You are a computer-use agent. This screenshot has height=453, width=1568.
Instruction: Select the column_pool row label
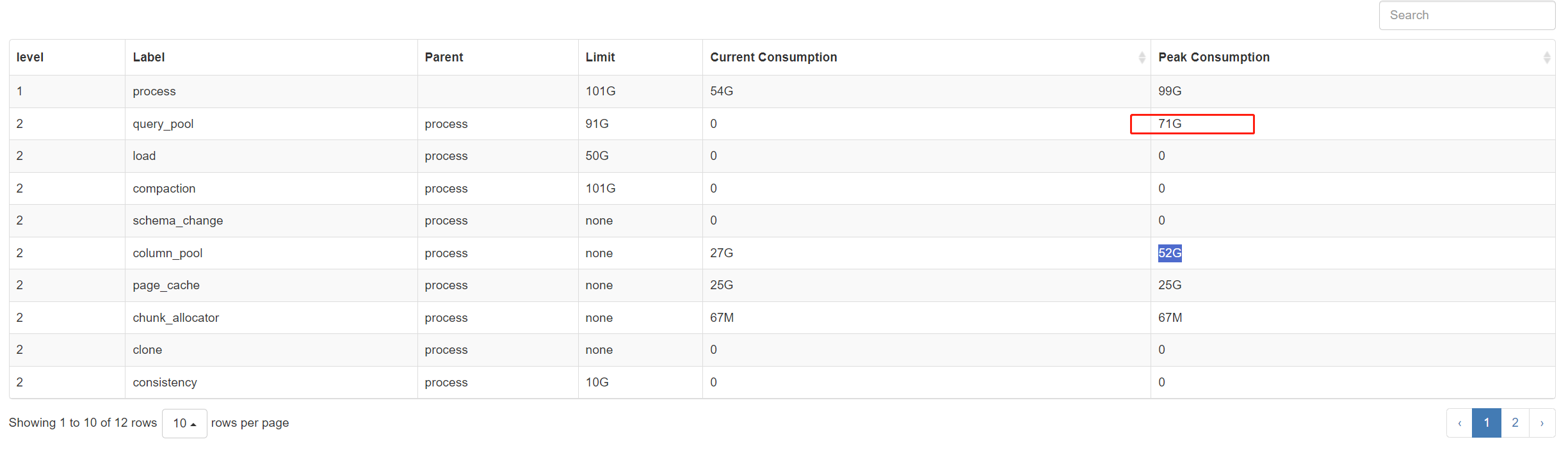(168, 253)
